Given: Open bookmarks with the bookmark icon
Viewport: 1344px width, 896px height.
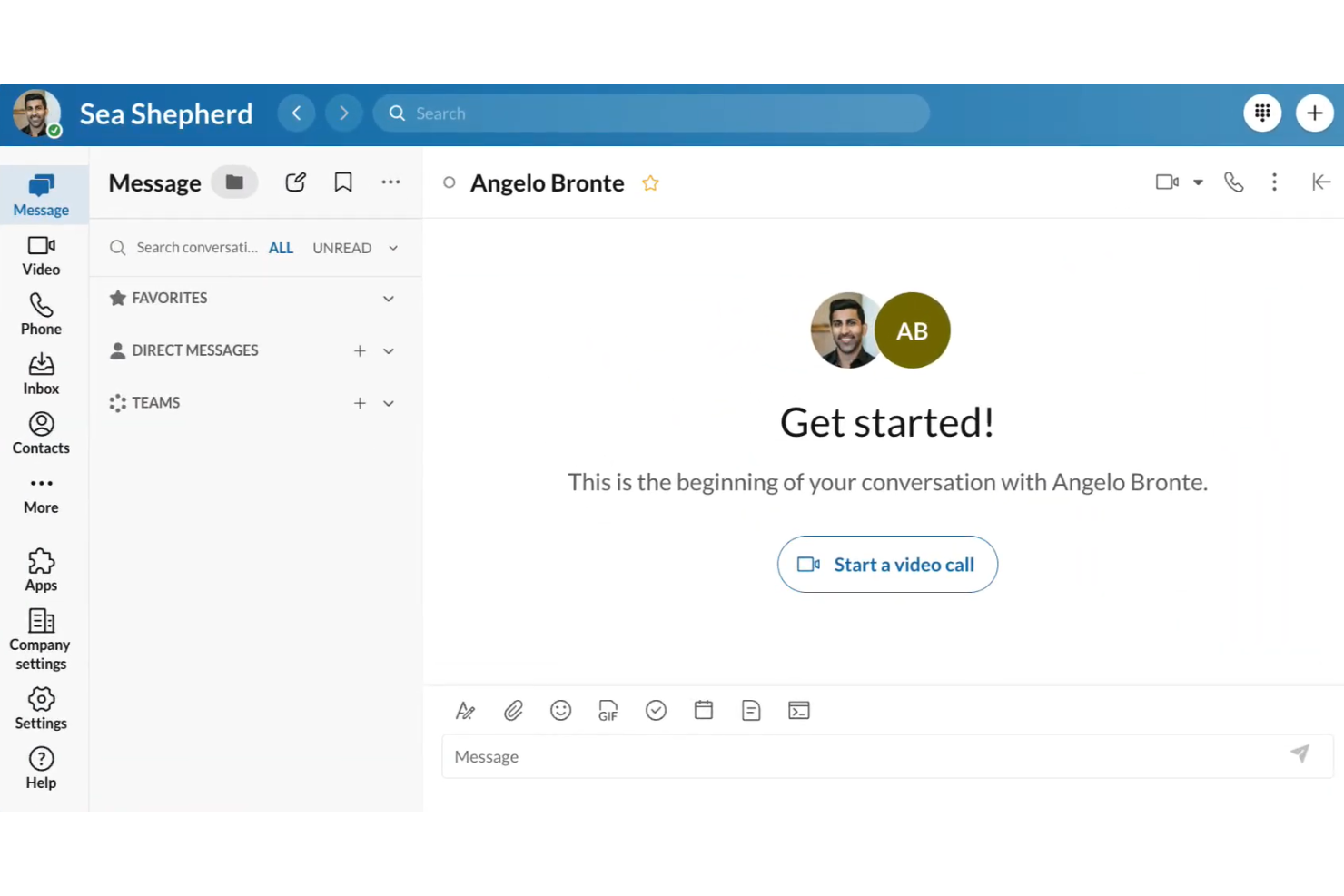Looking at the screenshot, I should point(343,182).
